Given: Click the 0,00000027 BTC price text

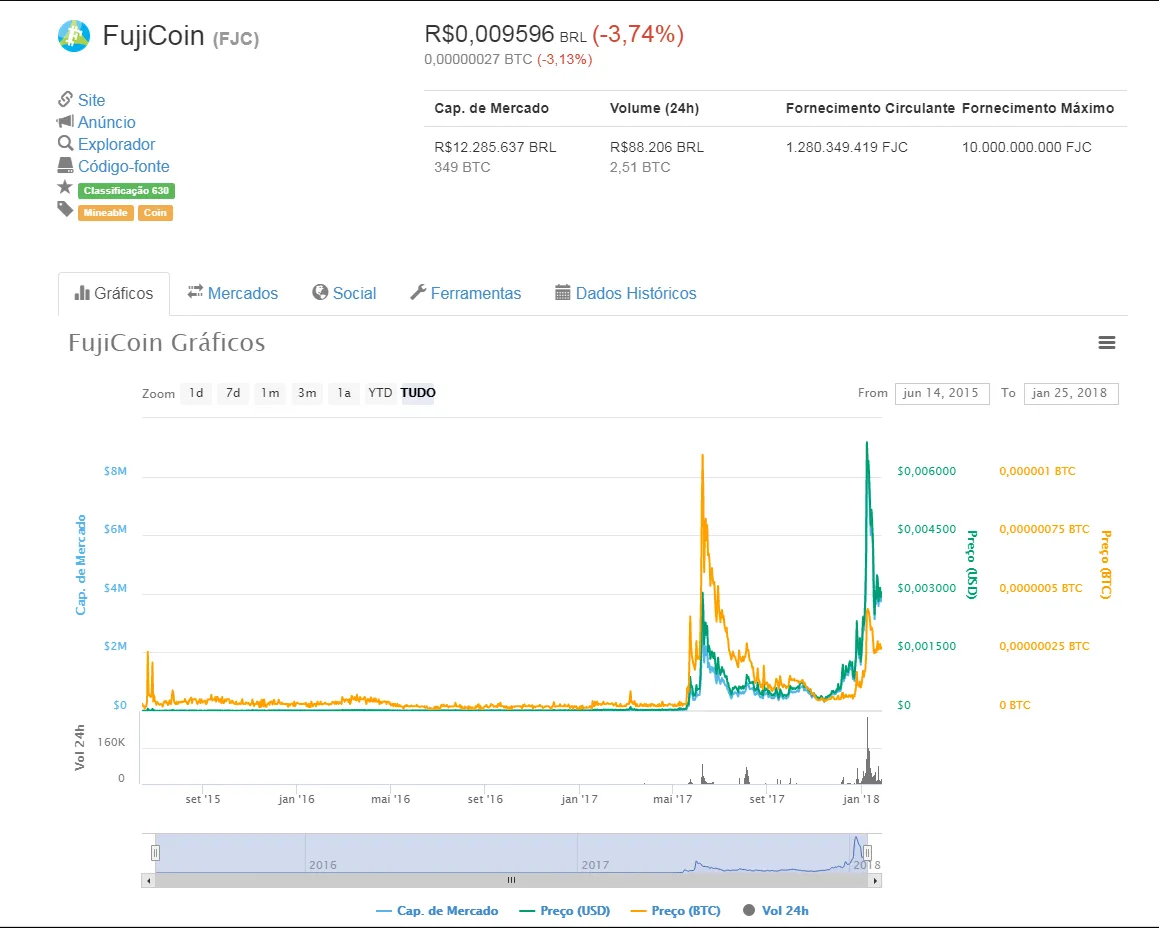Looking at the screenshot, I should [x=478, y=59].
